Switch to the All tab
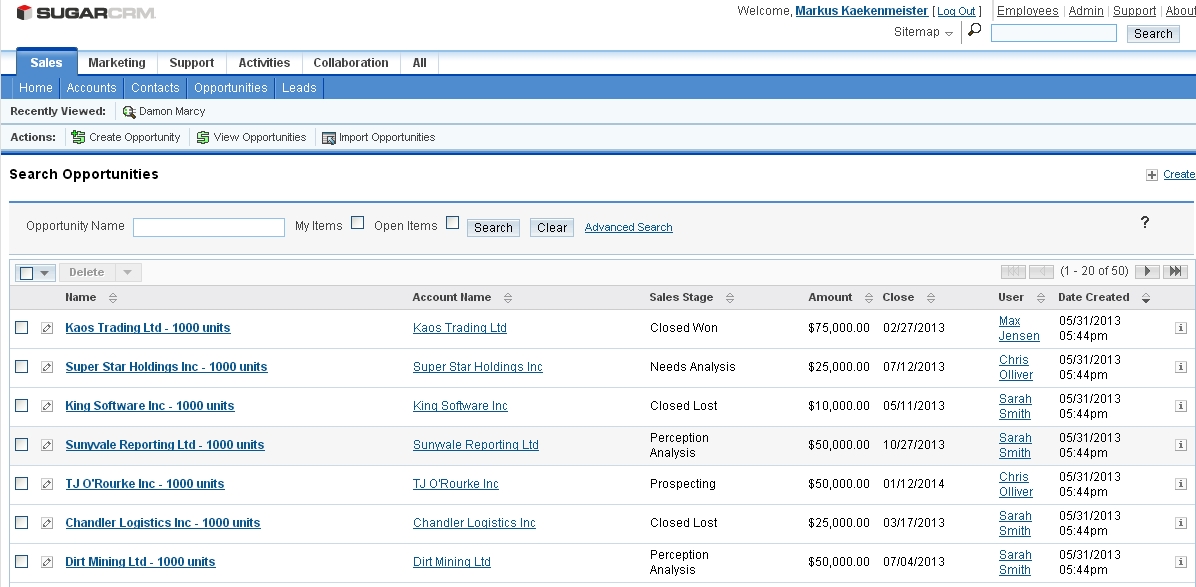Screen dimensions: 1196x587 (x=420, y=63)
